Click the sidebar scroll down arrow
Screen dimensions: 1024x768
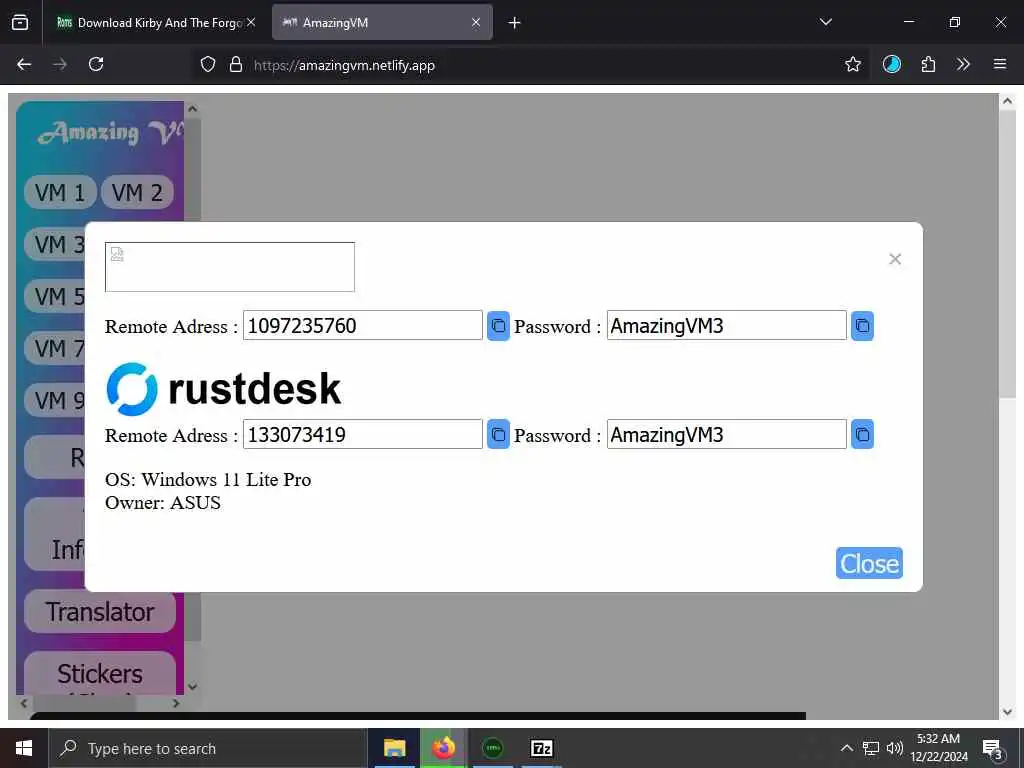coord(192,686)
